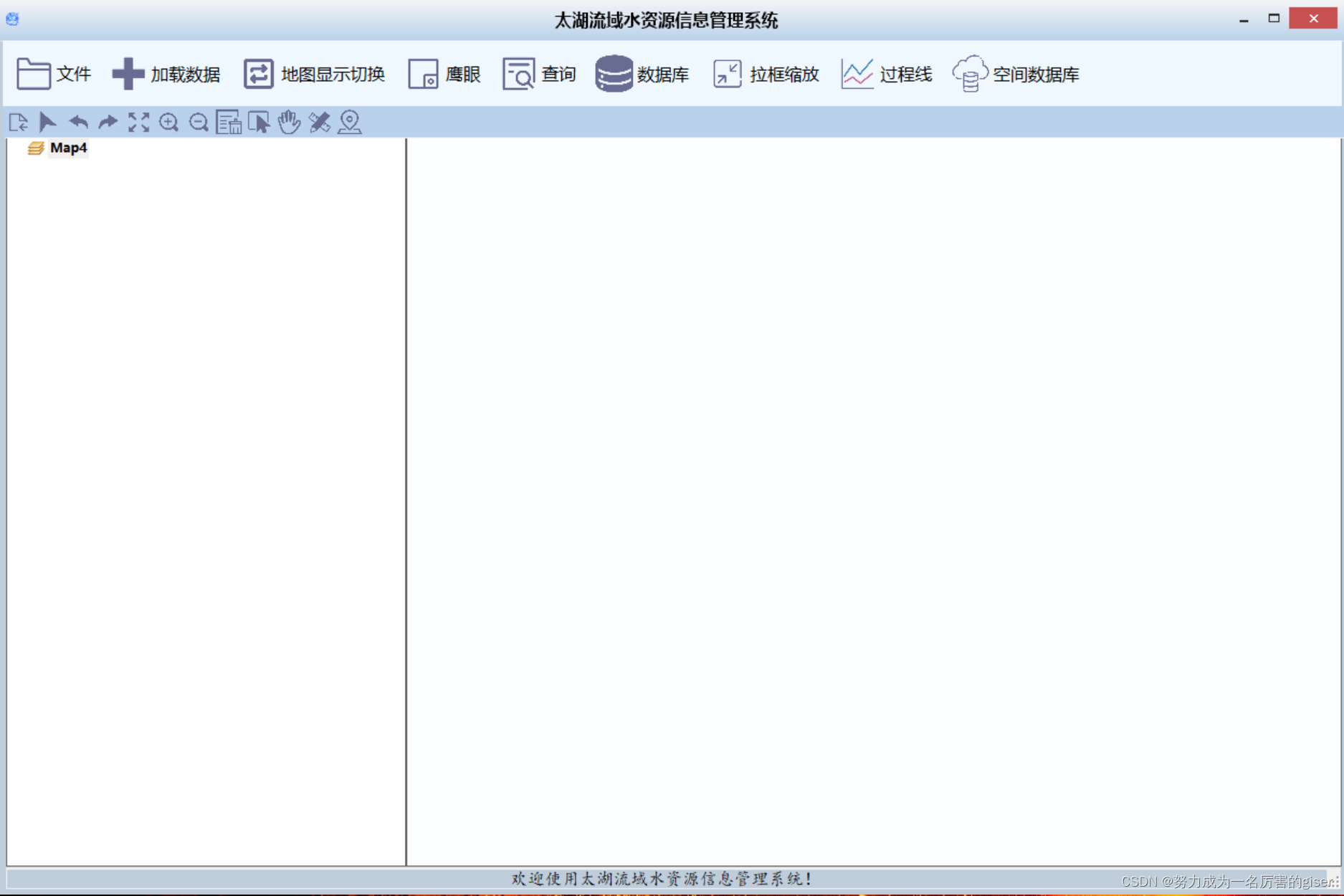Select the black arrow pointer tool
1344x896 pixels.
click(x=47, y=123)
